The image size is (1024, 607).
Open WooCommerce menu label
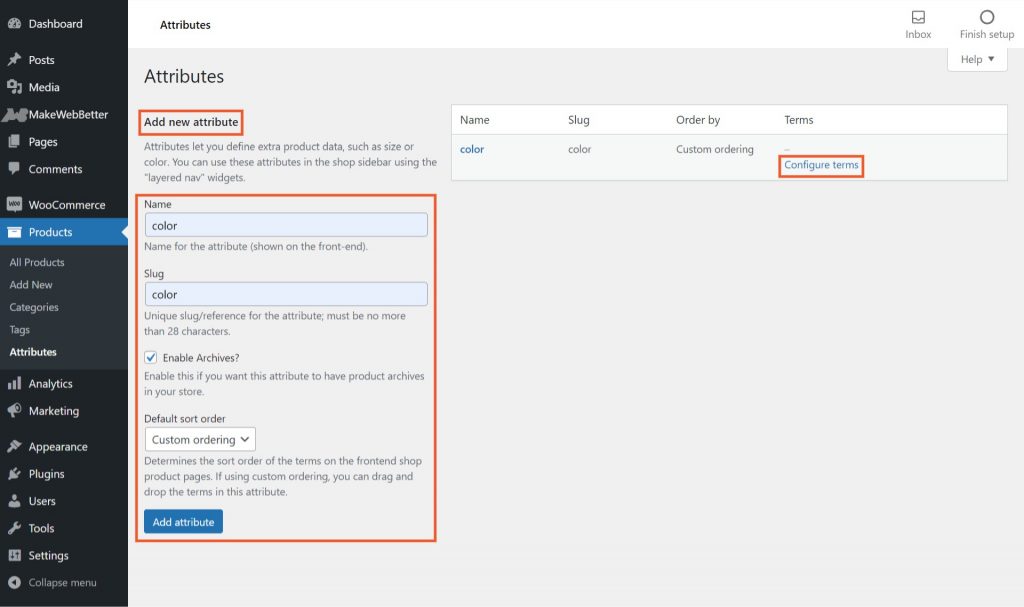click(67, 205)
